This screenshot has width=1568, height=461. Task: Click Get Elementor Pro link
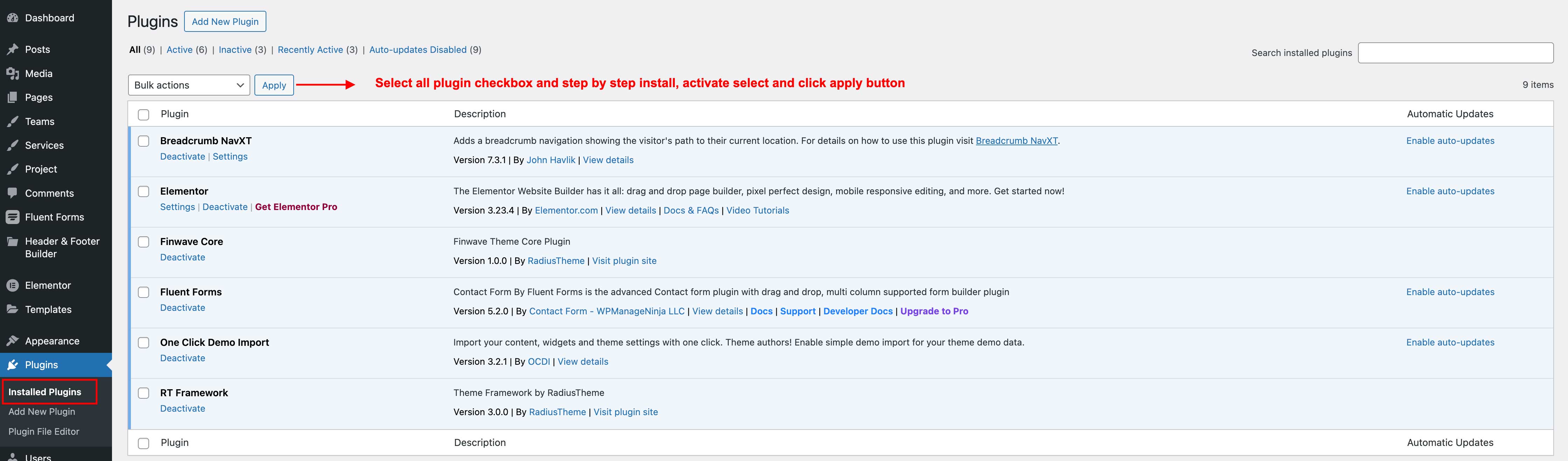(296, 207)
